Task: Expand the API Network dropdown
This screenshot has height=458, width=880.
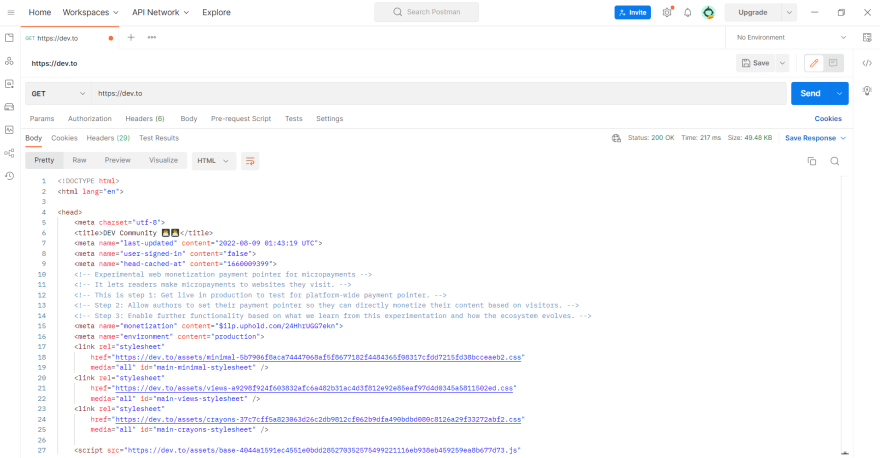Action: pos(161,12)
